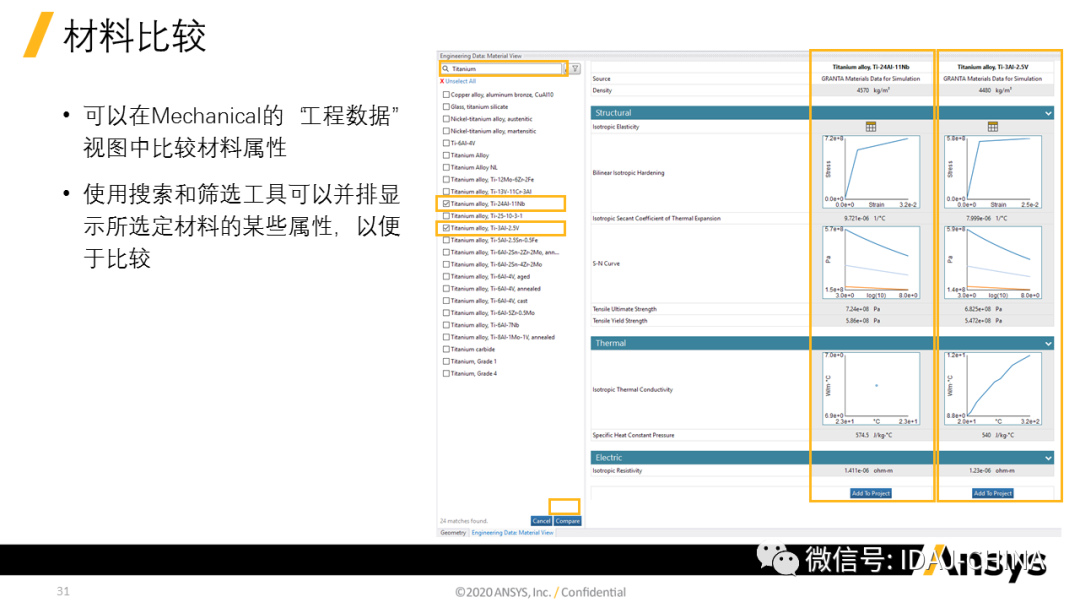
Task: Click the Cancel button
Action: click(x=541, y=521)
